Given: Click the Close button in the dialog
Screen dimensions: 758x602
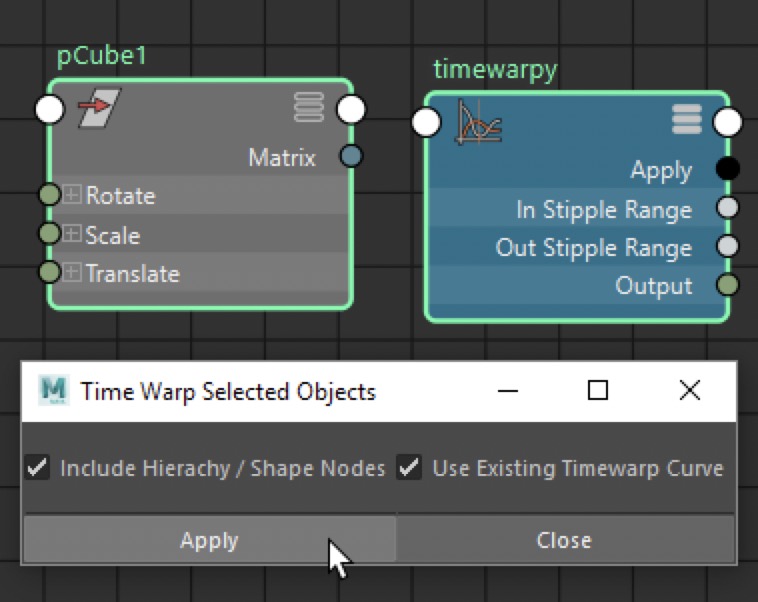Looking at the screenshot, I should (x=565, y=540).
